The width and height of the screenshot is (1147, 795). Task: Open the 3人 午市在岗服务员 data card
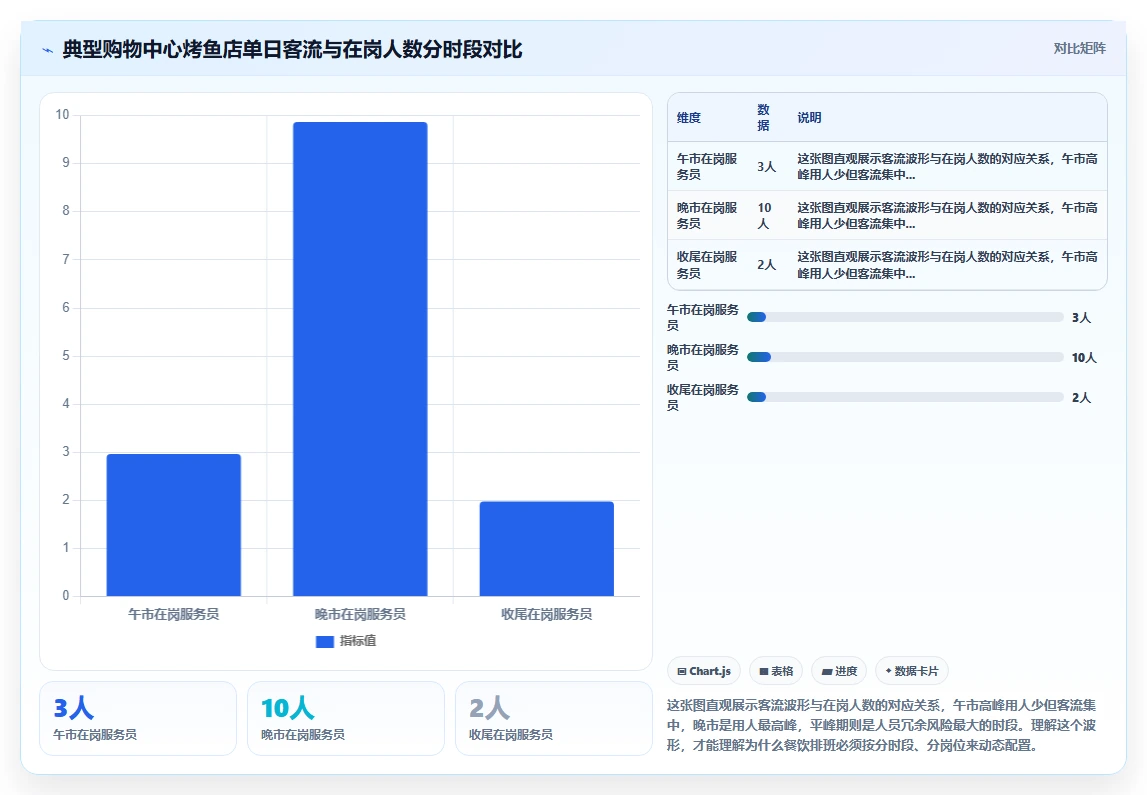click(138, 718)
